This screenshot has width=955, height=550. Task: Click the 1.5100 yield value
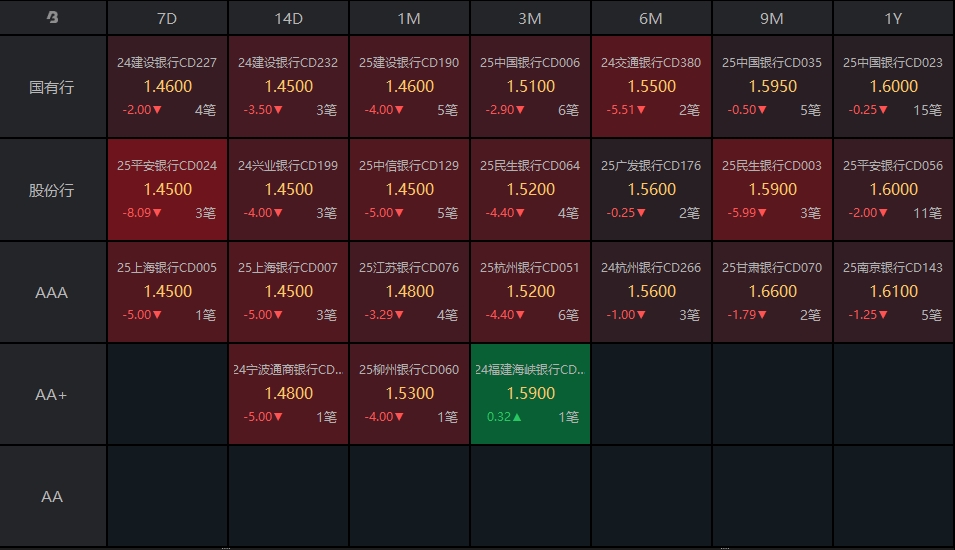click(x=530, y=86)
